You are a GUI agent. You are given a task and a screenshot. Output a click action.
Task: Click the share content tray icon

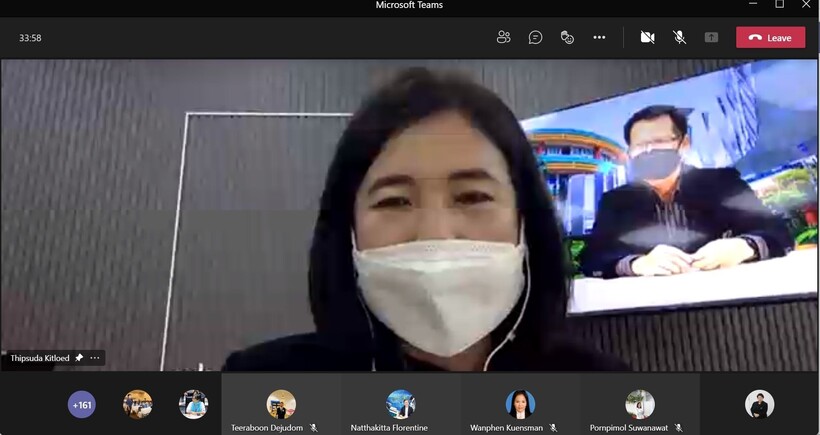711,37
